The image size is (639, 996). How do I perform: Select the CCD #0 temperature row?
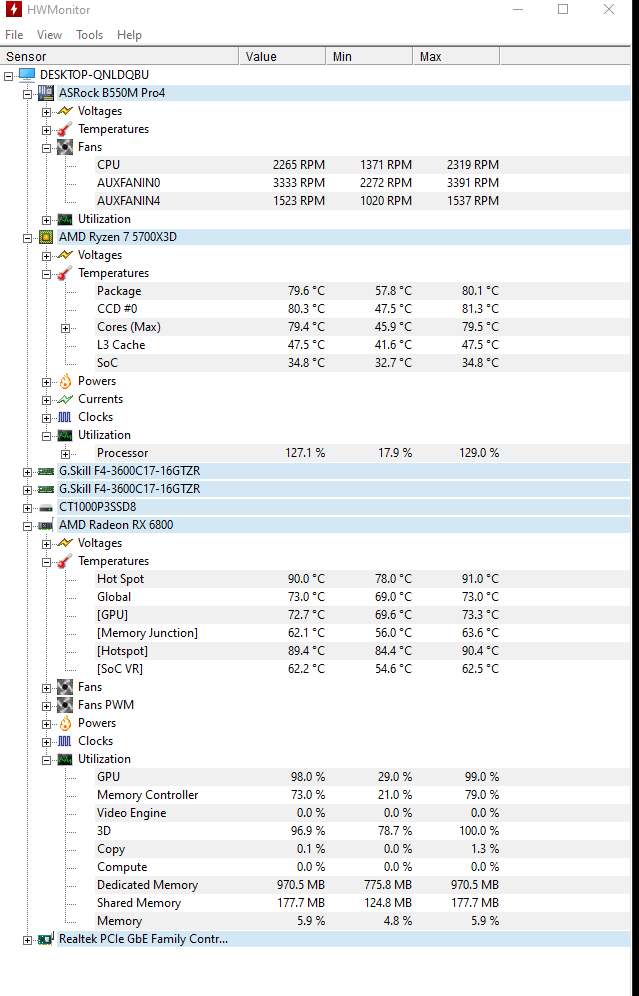point(297,309)
